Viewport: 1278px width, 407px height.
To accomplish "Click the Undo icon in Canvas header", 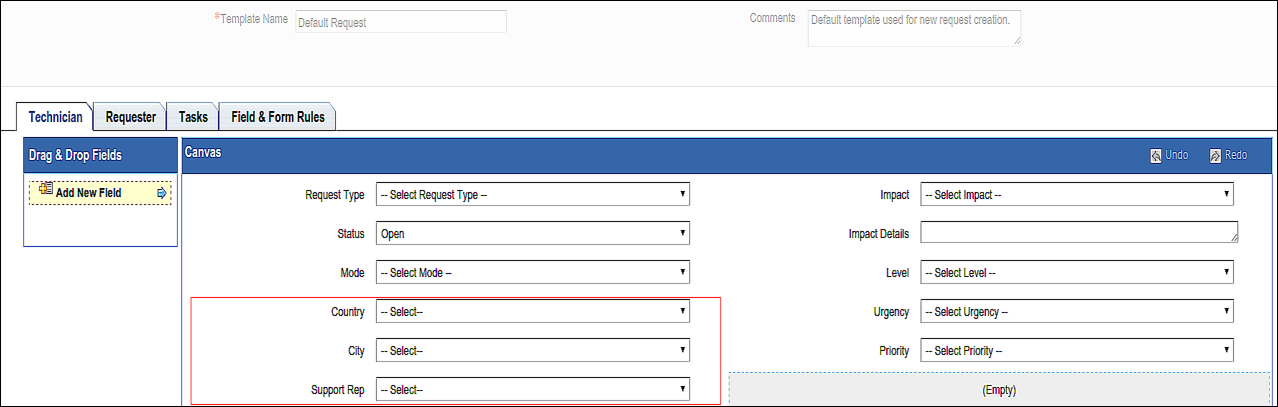I will tap(1156, 156).
